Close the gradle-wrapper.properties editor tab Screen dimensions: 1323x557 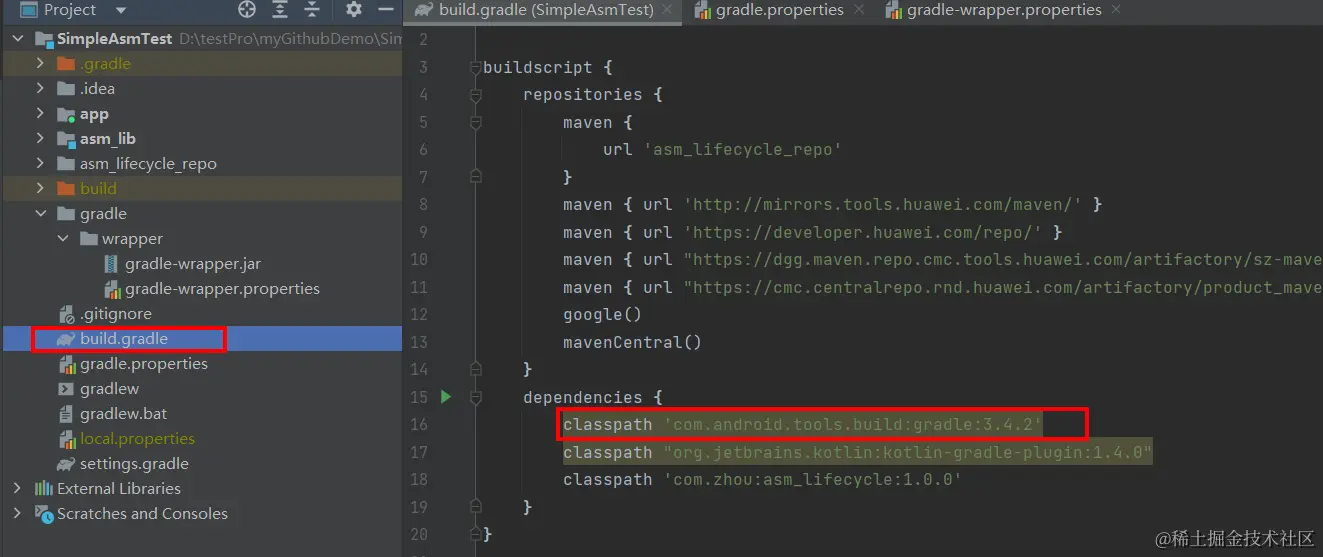click(1116, 10)
